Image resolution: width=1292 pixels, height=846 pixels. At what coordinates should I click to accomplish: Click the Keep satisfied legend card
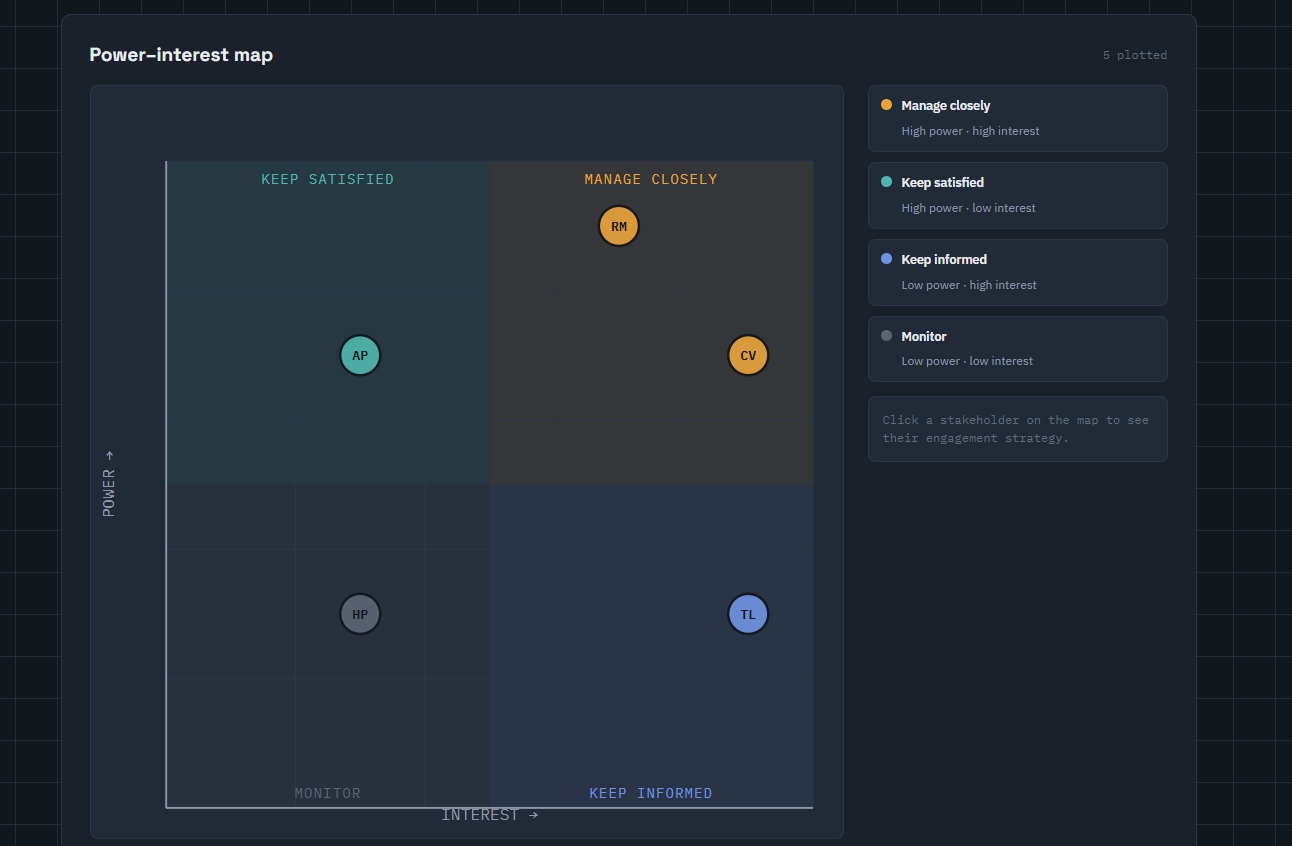(x=1017, y=195)
